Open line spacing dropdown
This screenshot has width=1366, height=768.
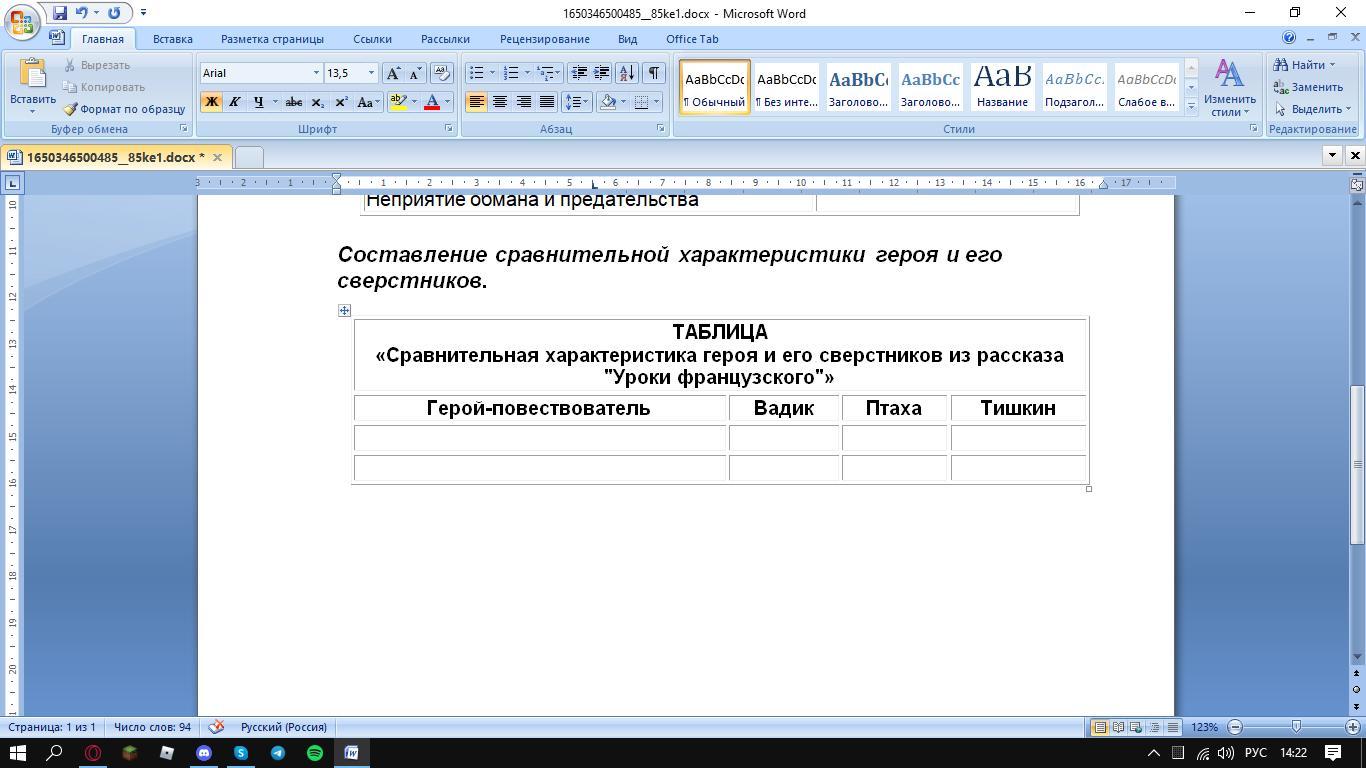(576, 102)
